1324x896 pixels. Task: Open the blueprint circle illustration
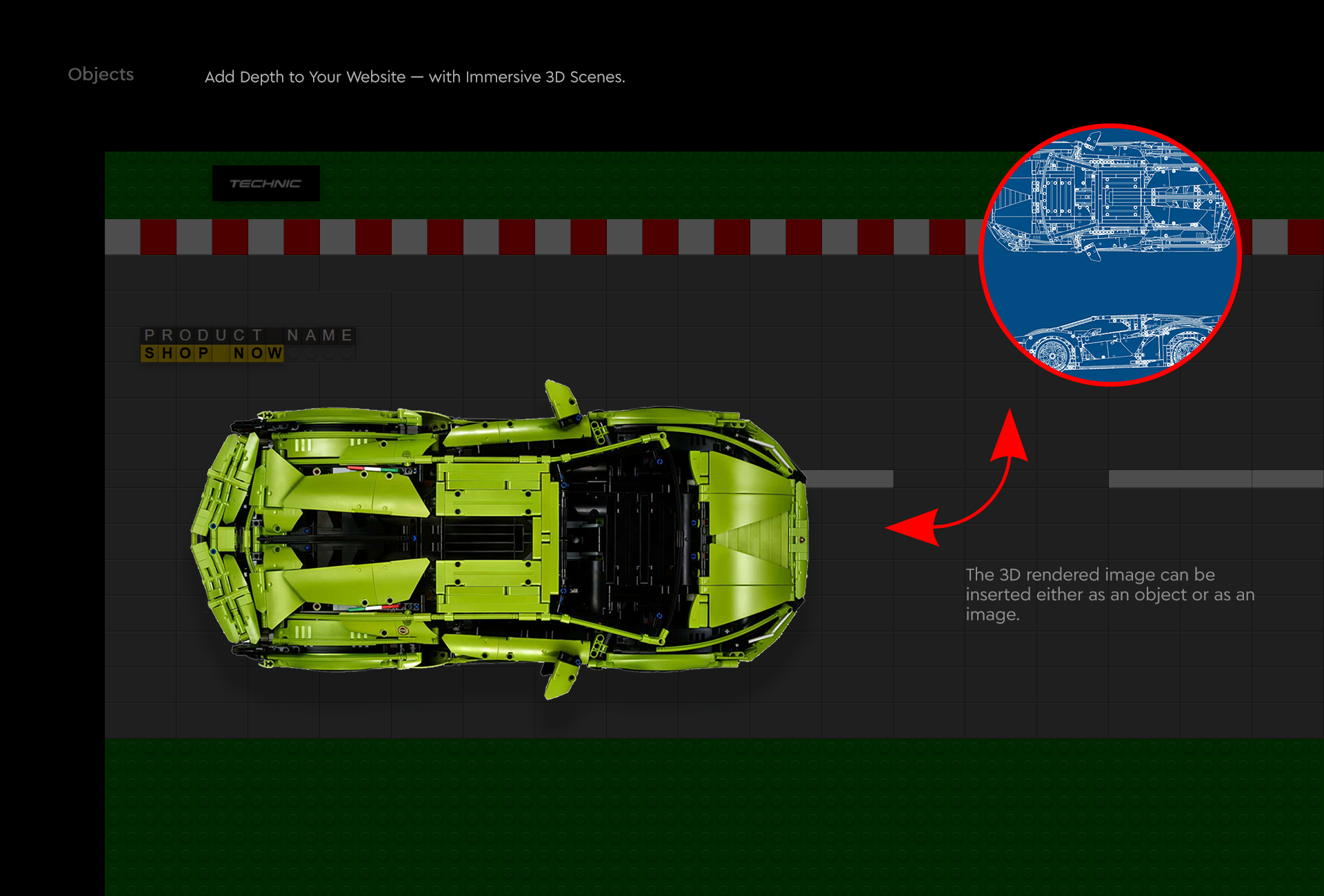tap(1110, 255)
